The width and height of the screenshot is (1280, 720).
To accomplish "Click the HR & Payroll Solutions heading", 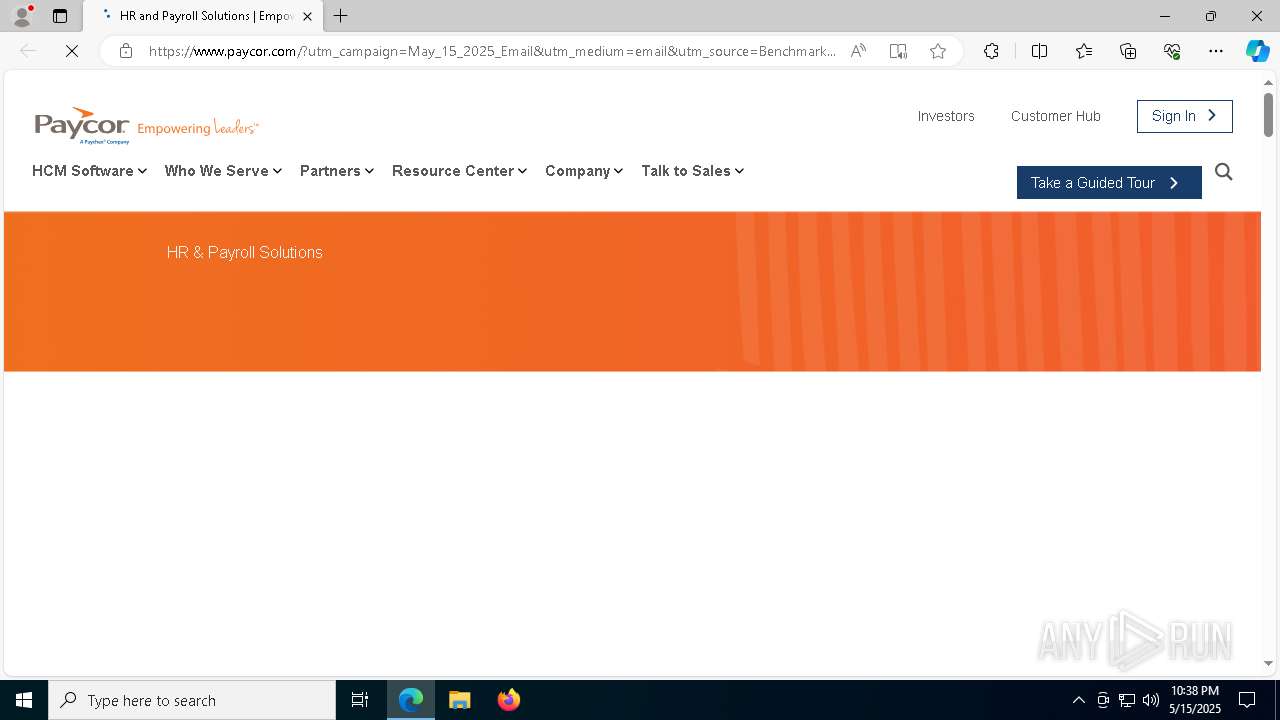I will click(245, 252).
